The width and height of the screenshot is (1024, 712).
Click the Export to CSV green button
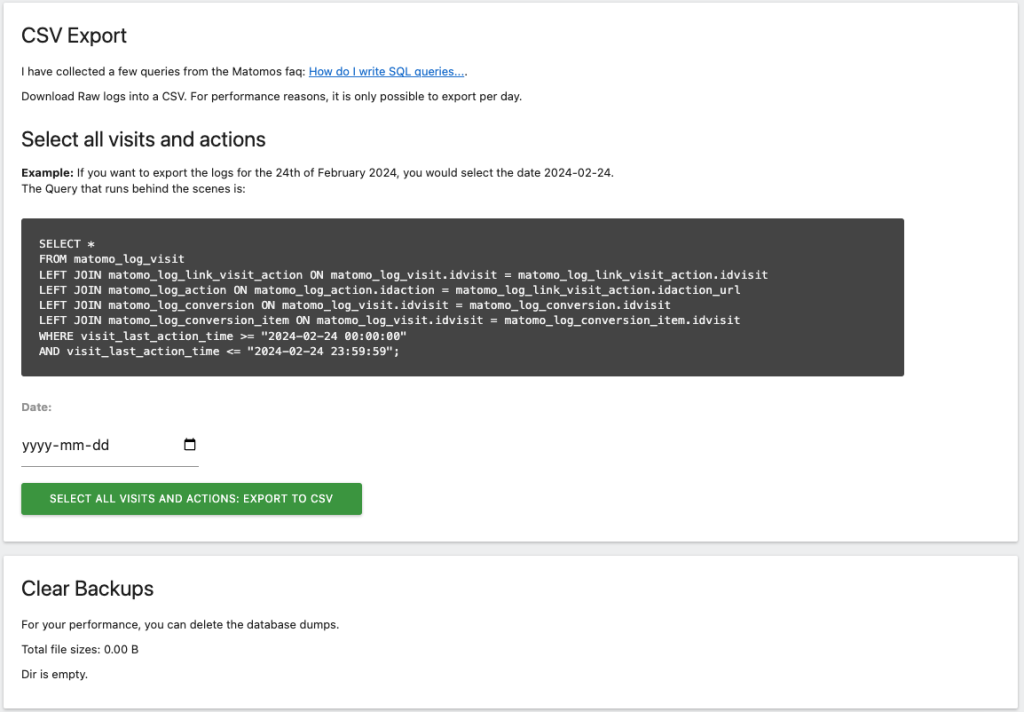tap(191, 499)
